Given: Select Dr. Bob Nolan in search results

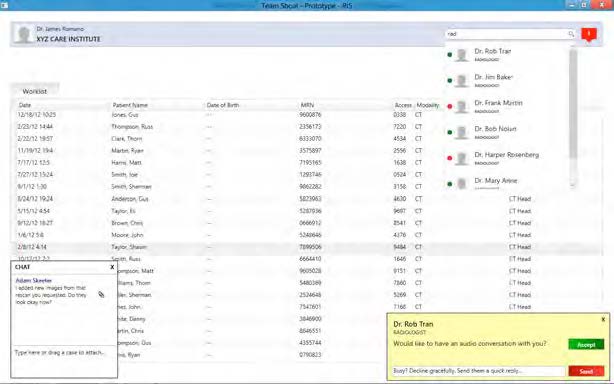Looking at the screenshot, I should [507, 132].
